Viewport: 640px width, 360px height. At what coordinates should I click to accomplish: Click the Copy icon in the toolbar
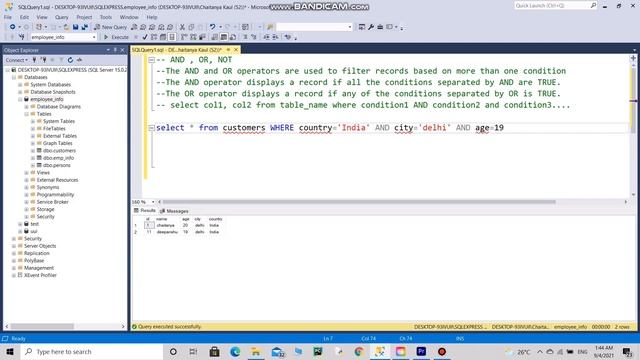point(191,27)
